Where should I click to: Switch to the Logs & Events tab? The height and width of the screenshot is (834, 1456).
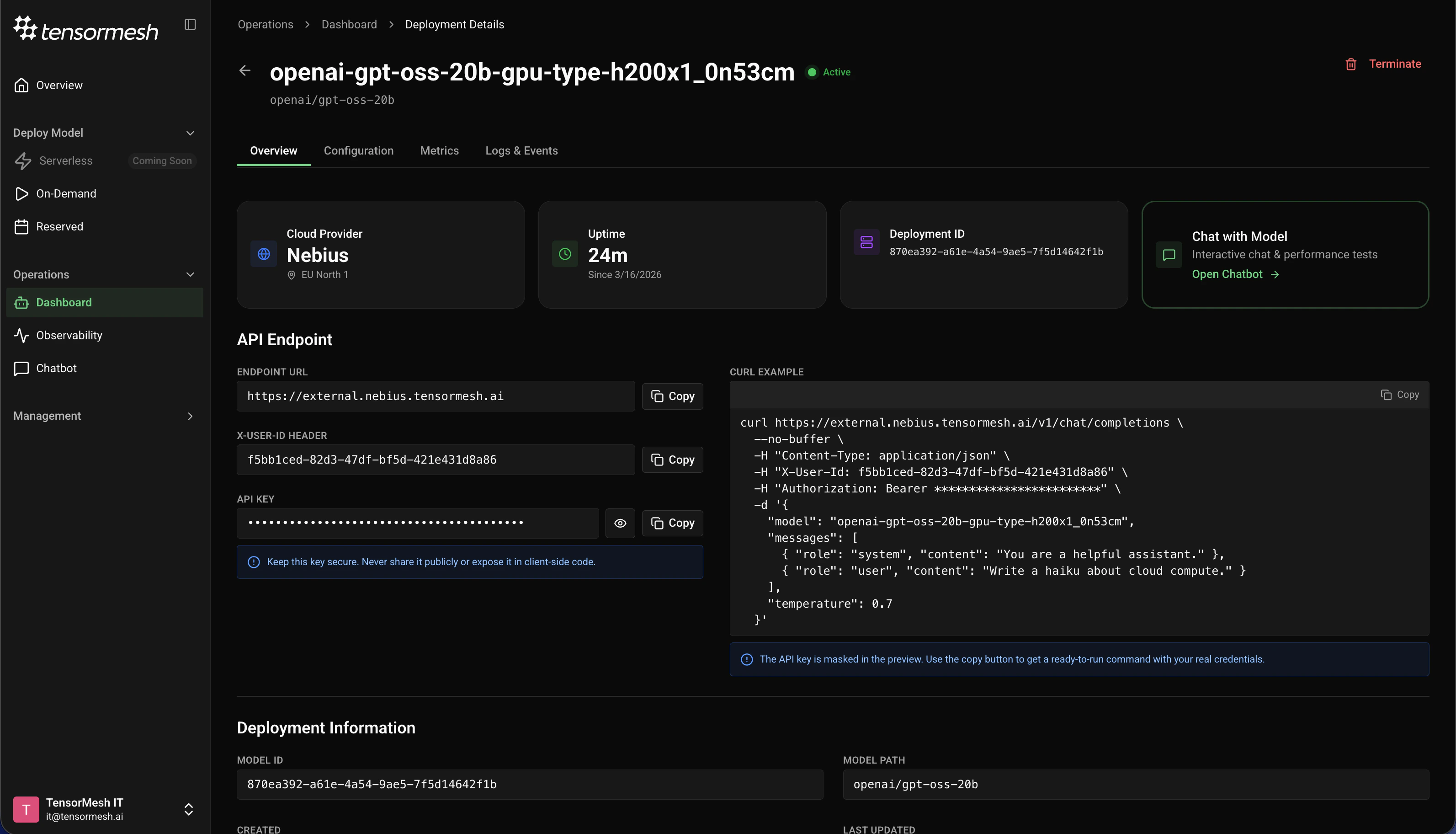[x=521, y=150]
